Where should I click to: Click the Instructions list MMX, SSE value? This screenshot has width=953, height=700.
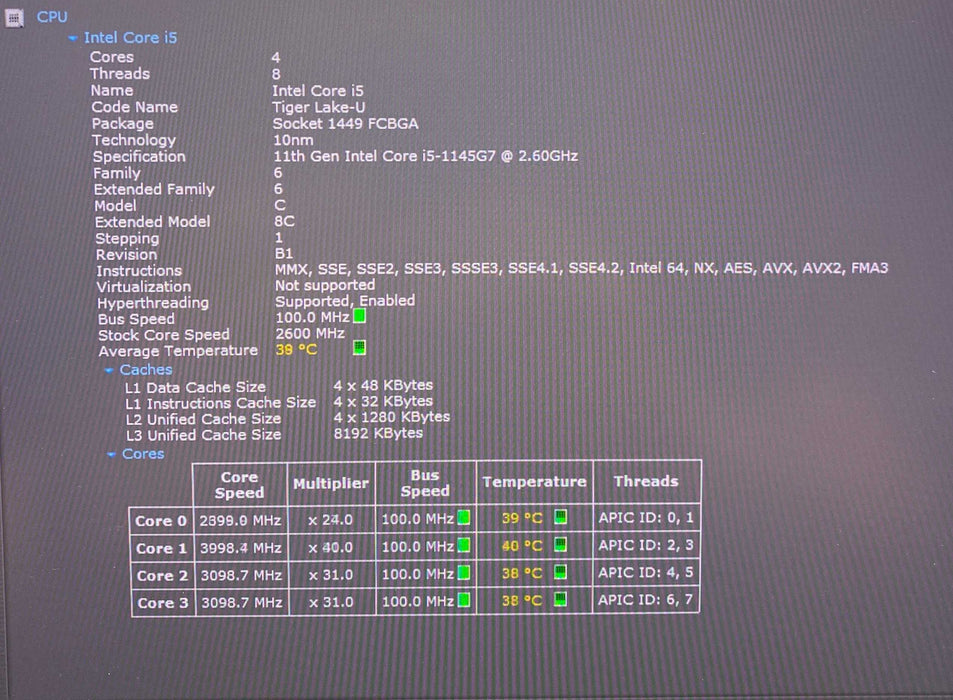582,268
